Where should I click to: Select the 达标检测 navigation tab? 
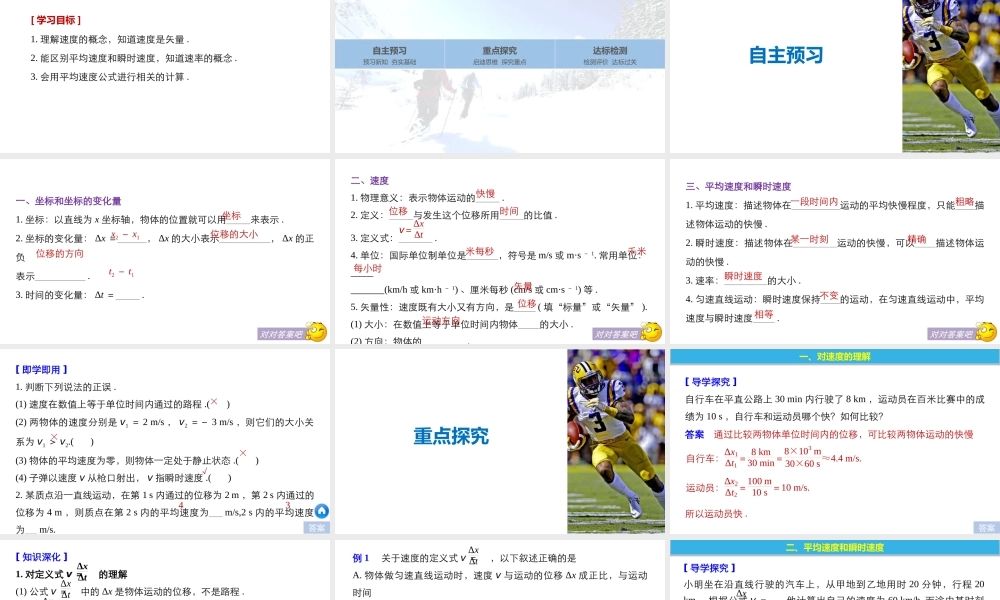coord(609,54)
